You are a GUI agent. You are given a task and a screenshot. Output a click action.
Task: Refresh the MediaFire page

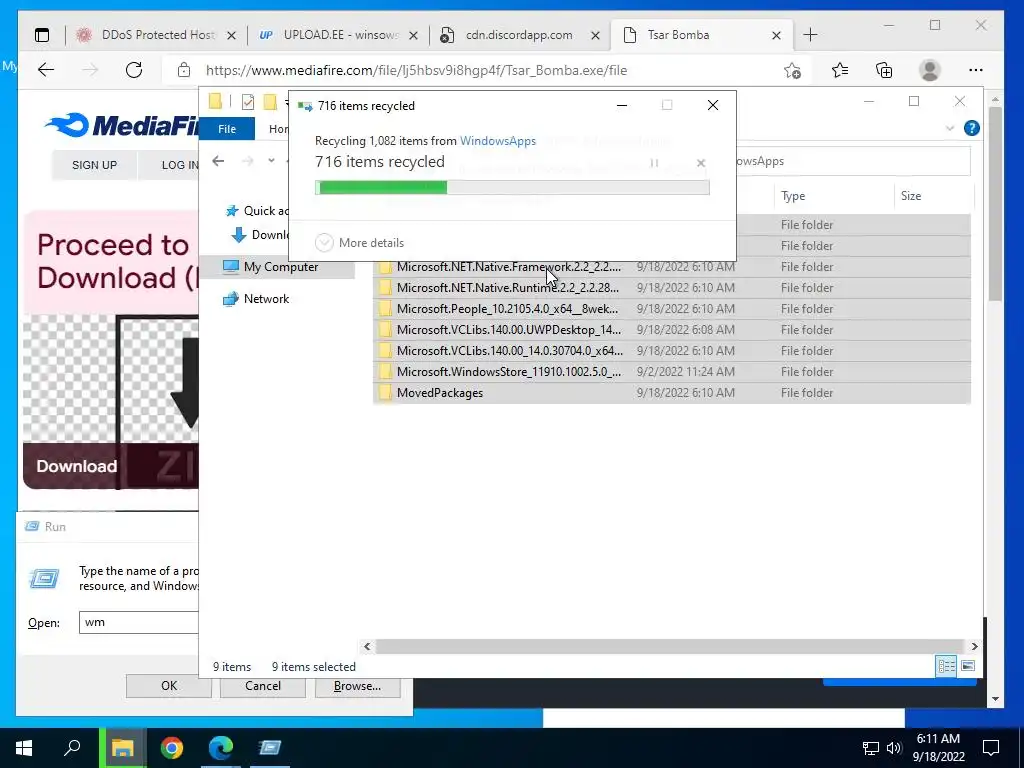134,70
